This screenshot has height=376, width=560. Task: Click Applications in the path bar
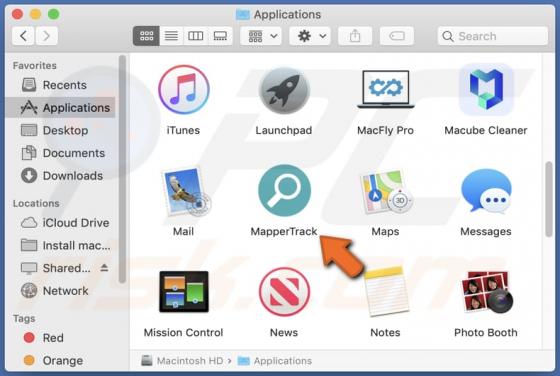[x=275, y=361]
